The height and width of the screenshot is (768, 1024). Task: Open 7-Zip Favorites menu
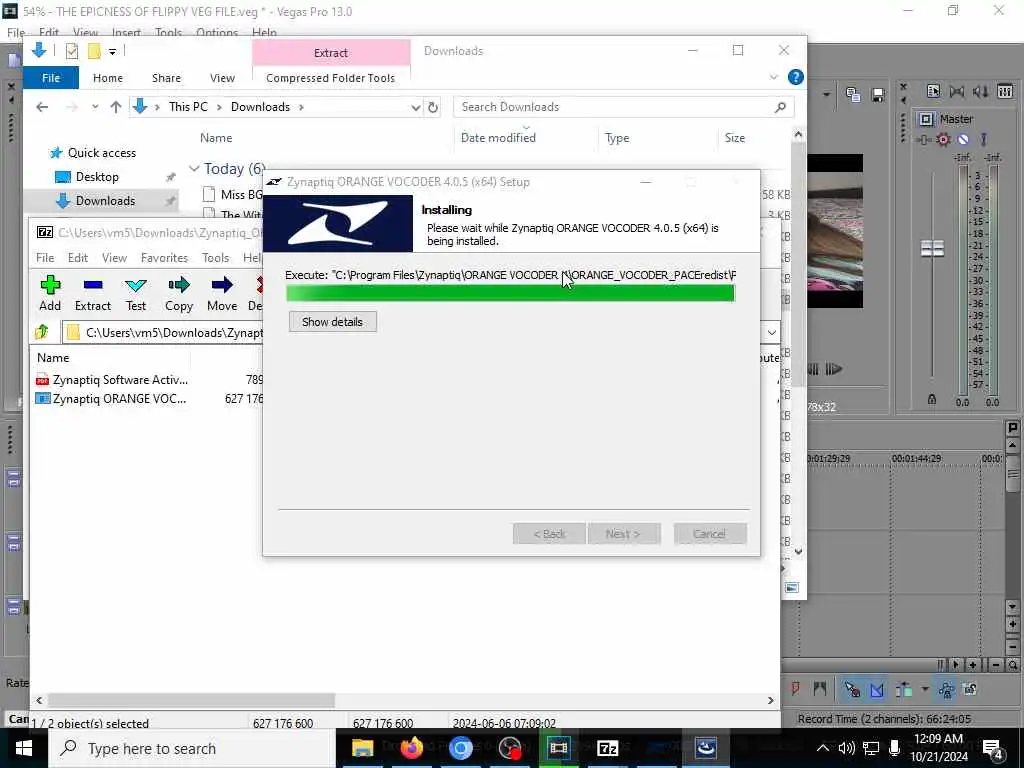click(x=164, y=258)
